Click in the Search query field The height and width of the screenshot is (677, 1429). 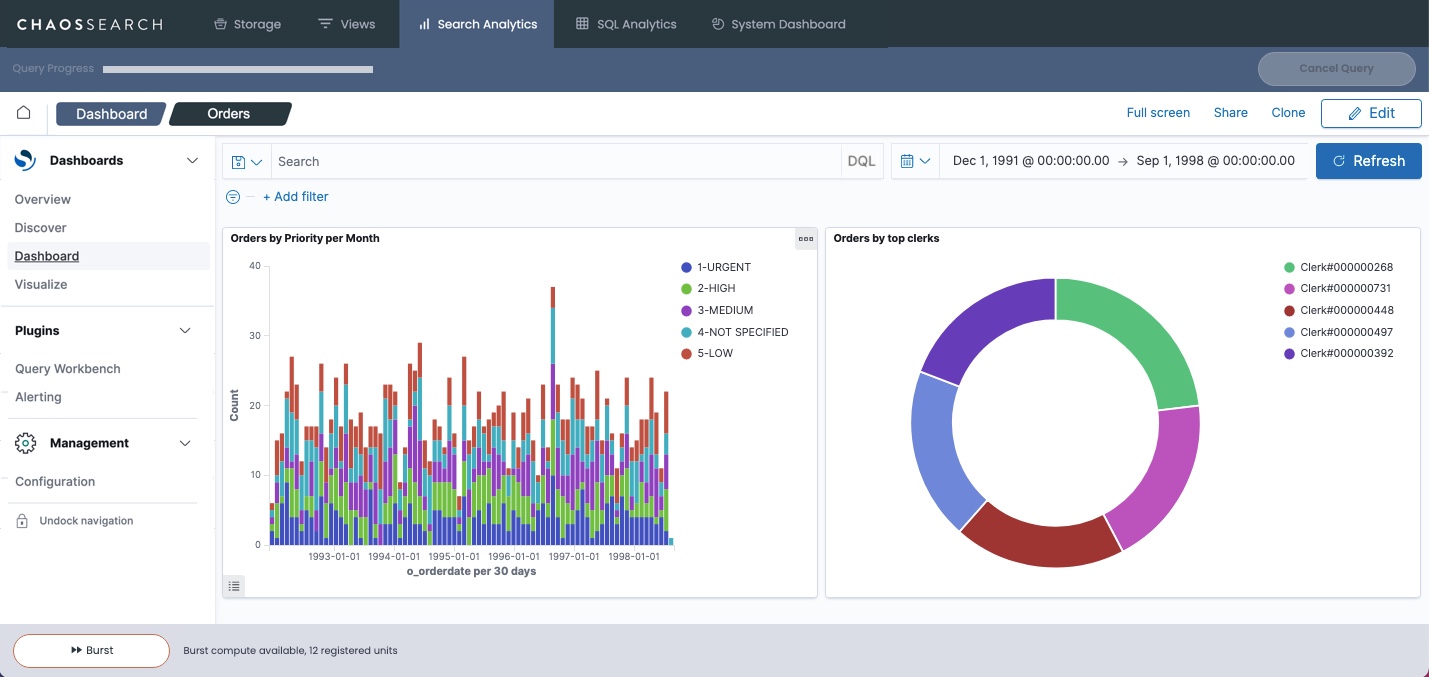click(555, 161)
